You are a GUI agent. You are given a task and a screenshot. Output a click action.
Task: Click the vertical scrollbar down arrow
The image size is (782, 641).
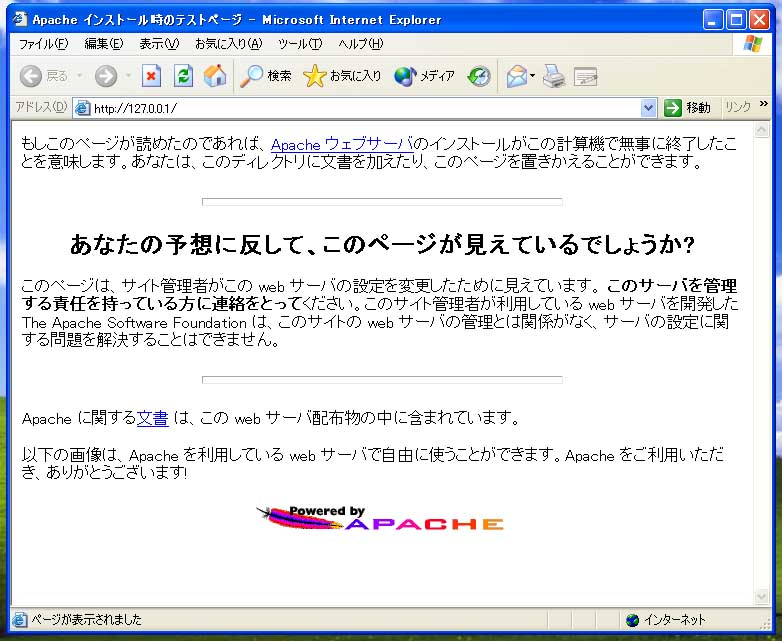click(x=762, y=596)
